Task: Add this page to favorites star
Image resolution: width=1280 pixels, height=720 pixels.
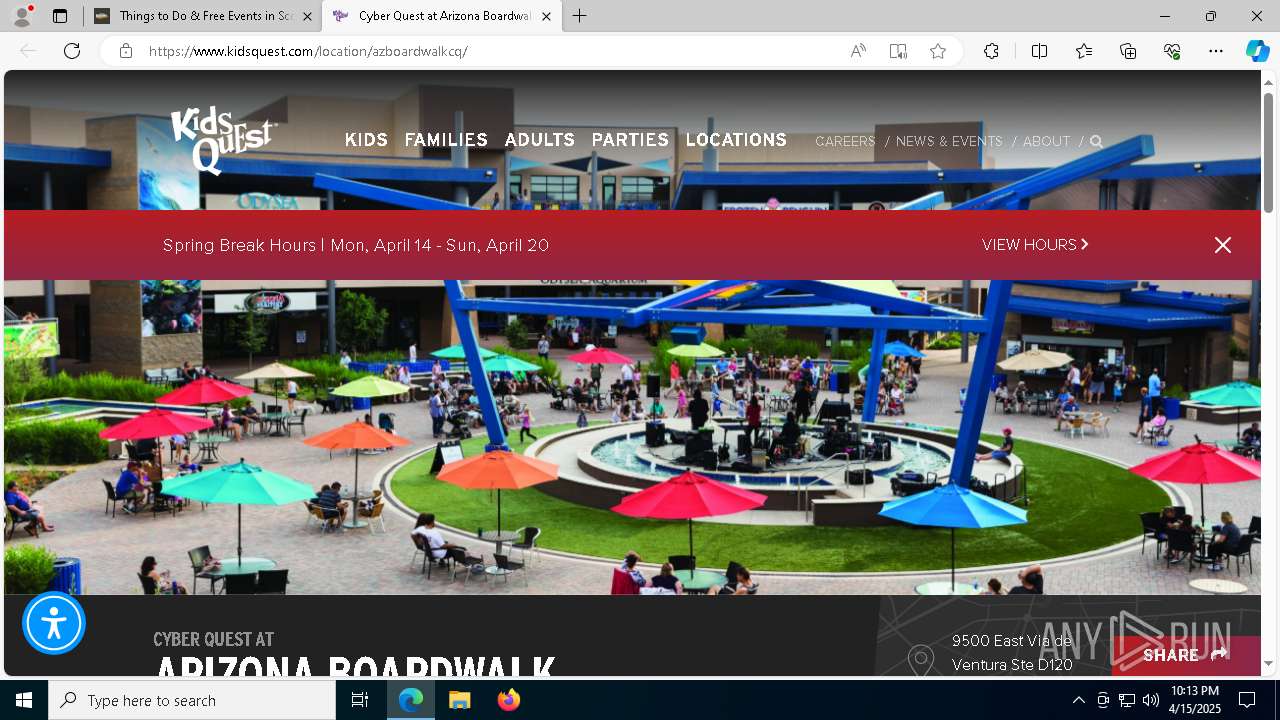Action: point(938,51)
